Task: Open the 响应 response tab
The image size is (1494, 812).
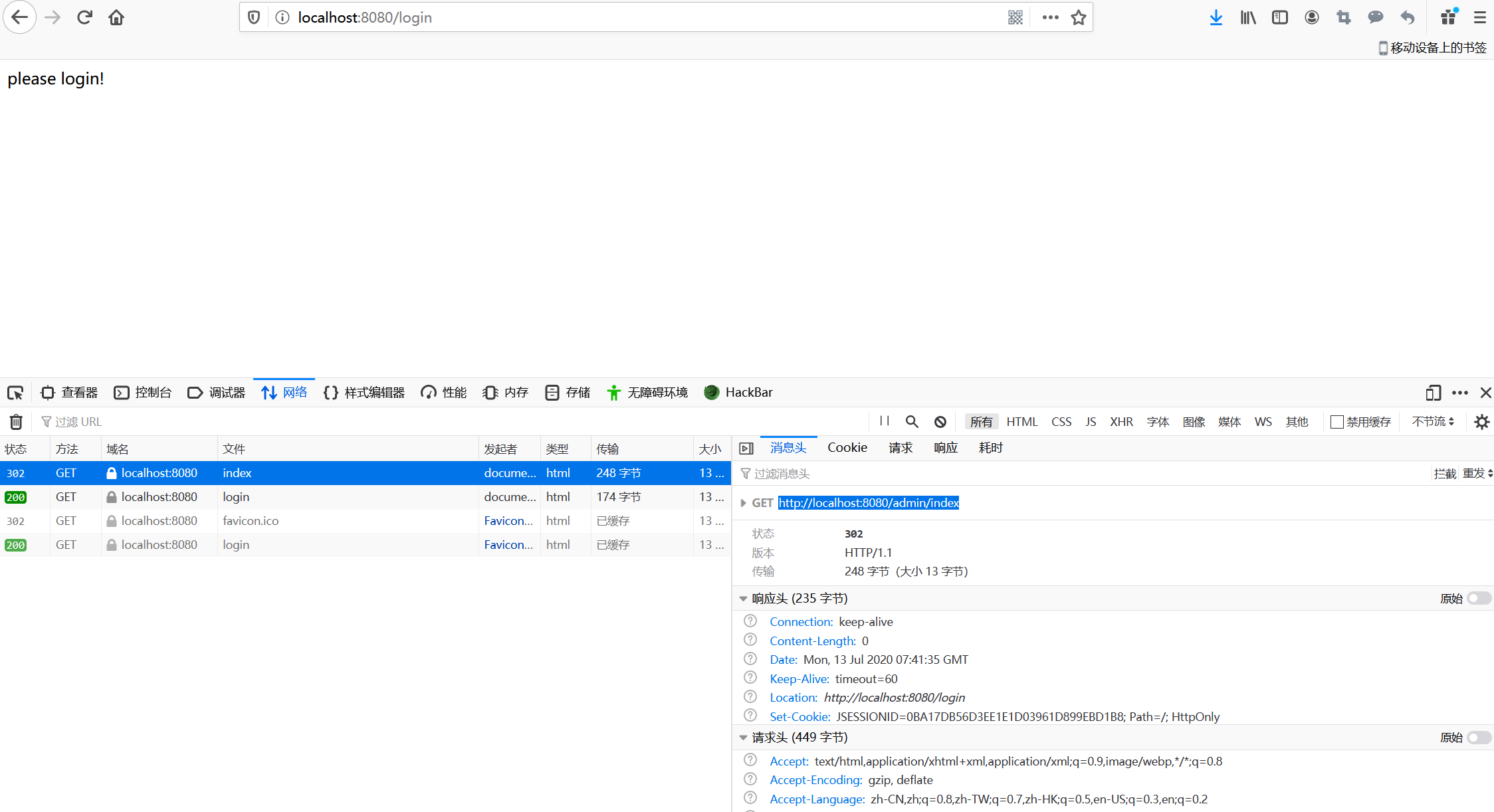Action: pyautogui.click(x=945, y=448)
